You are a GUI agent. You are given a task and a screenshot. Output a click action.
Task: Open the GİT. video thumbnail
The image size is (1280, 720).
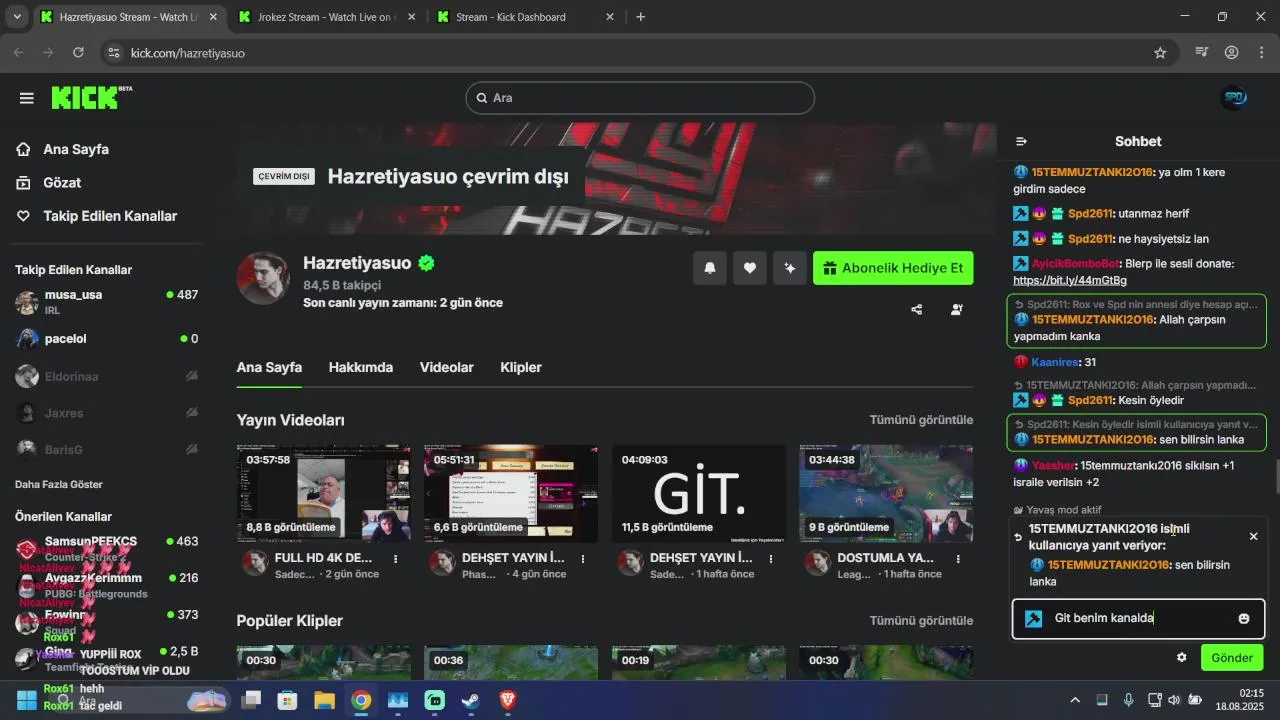click(698, 494)
